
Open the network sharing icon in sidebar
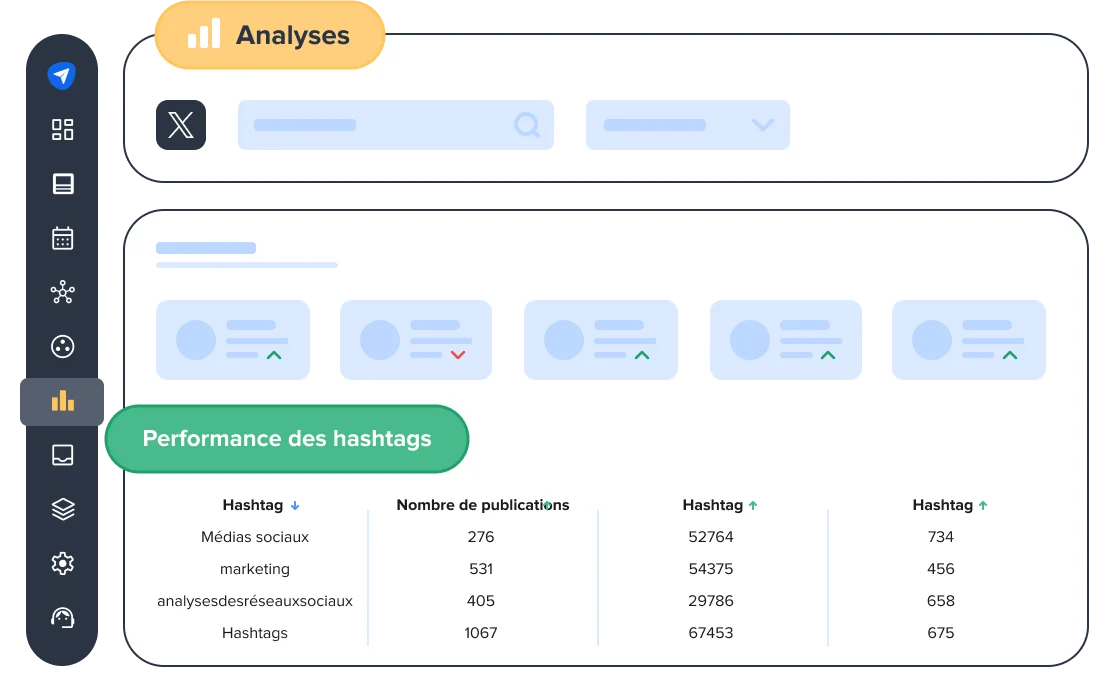[x=62, y=292]
